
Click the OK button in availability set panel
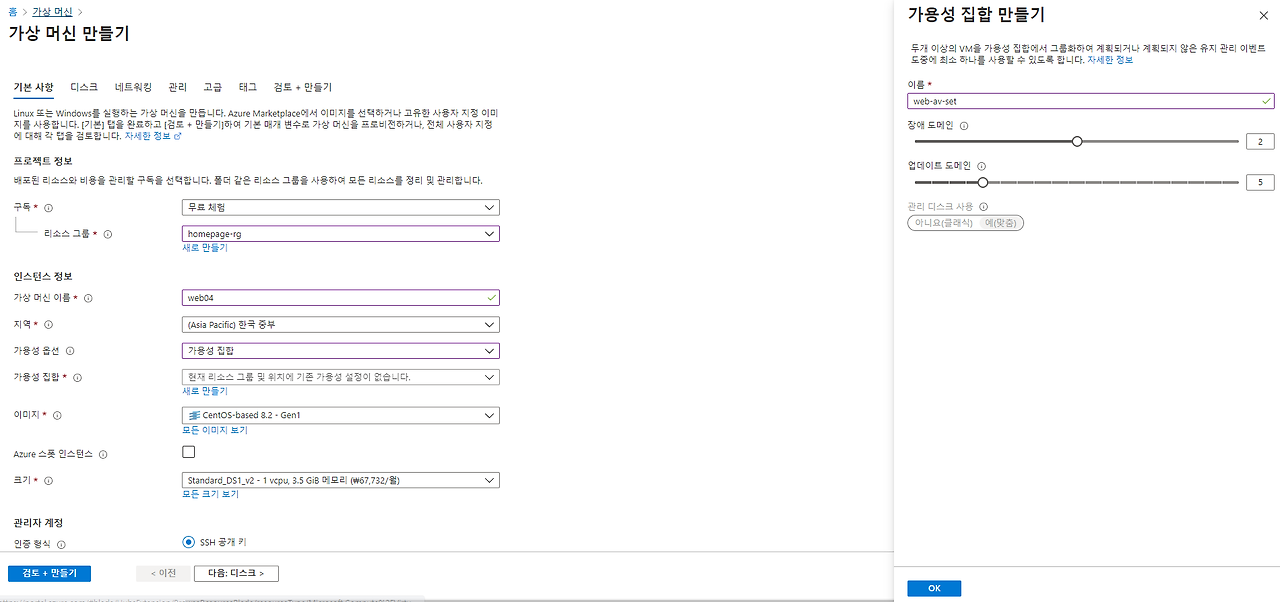click(934, 588)
